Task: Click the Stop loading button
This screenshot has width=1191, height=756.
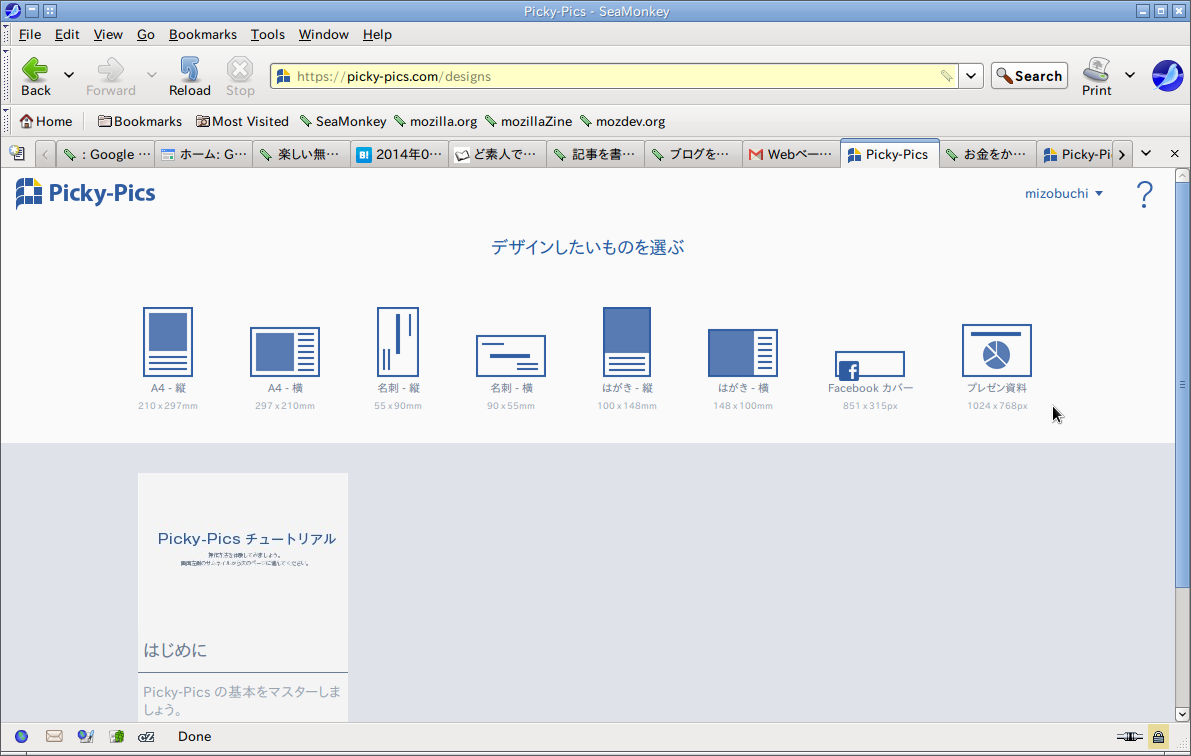Action: click(240, 77)
